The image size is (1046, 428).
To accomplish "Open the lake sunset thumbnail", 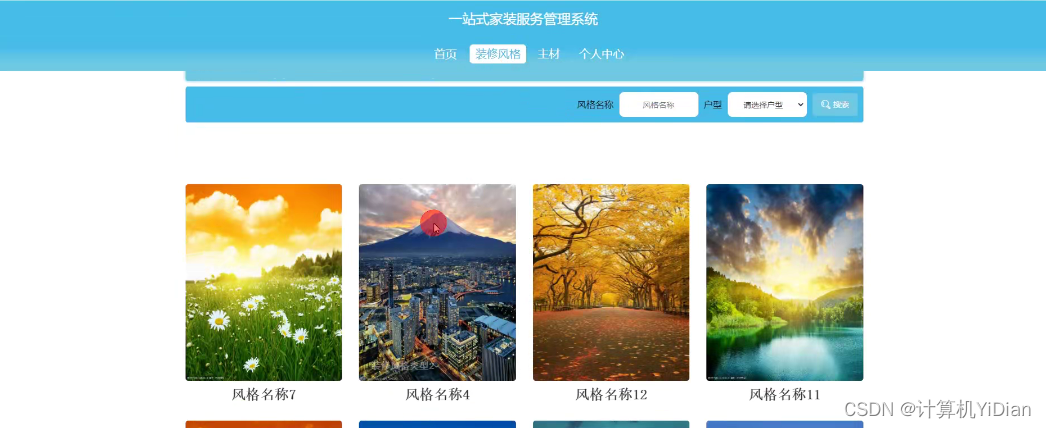I will point(784,283).
